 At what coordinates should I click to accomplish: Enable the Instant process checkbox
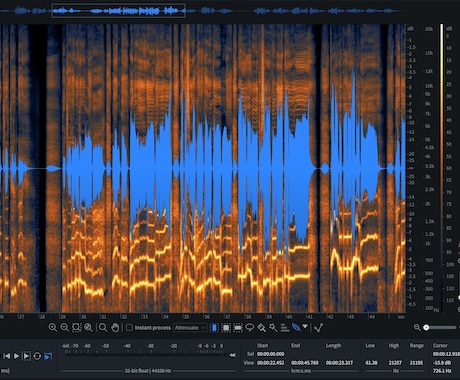(x=130, y=328)
